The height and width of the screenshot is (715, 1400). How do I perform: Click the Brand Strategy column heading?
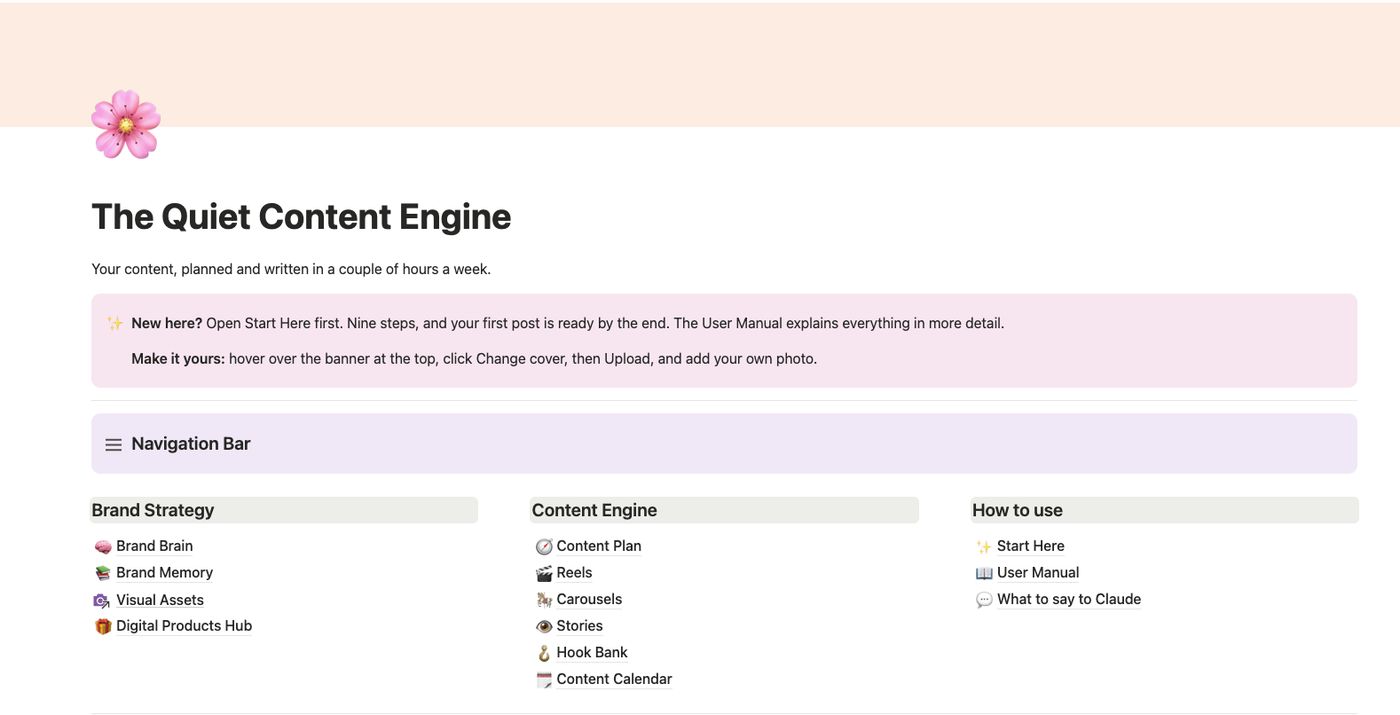(x=153, y=510)
